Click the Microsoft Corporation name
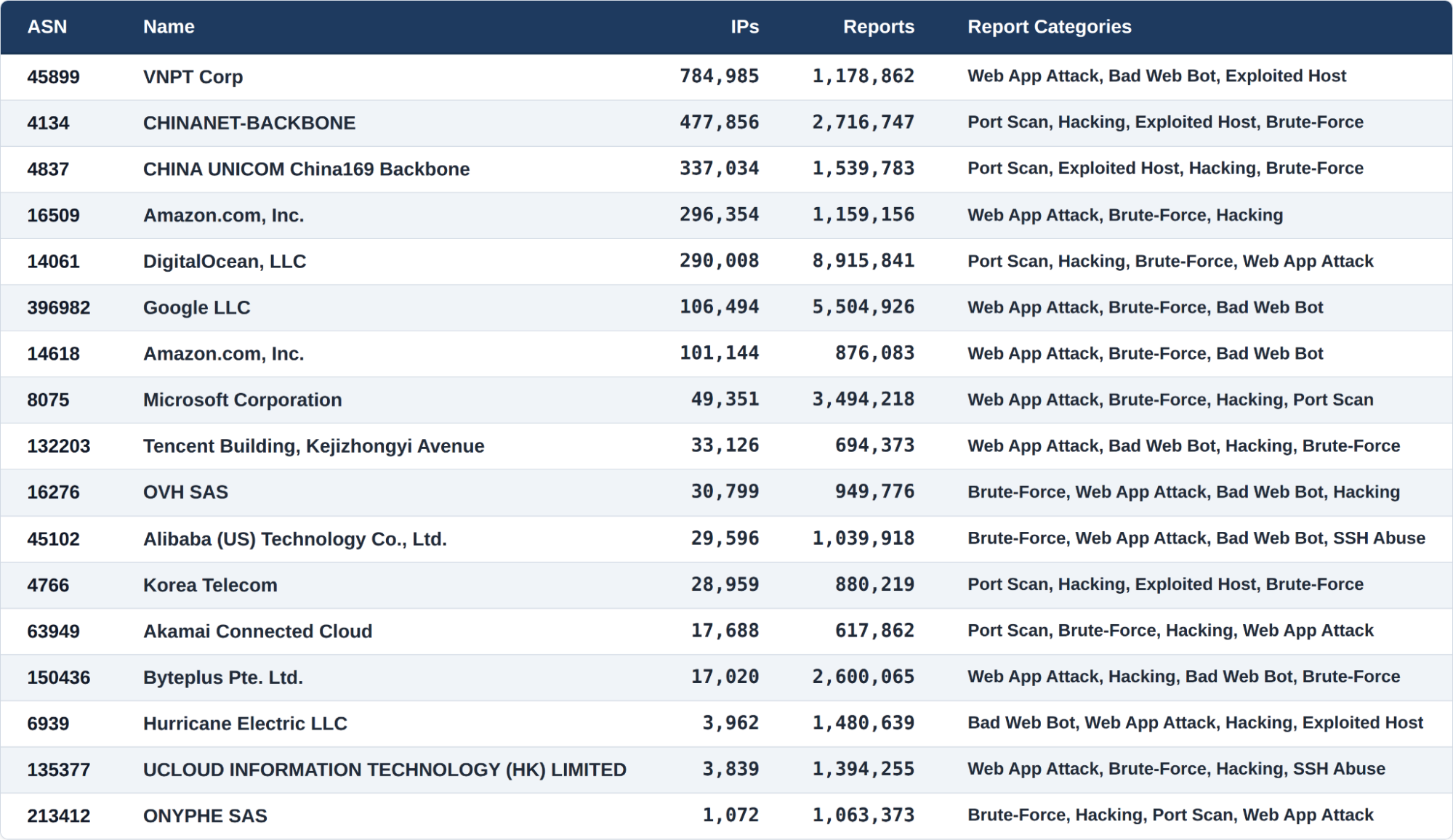The image size is (1453, 840). [242, 400]
